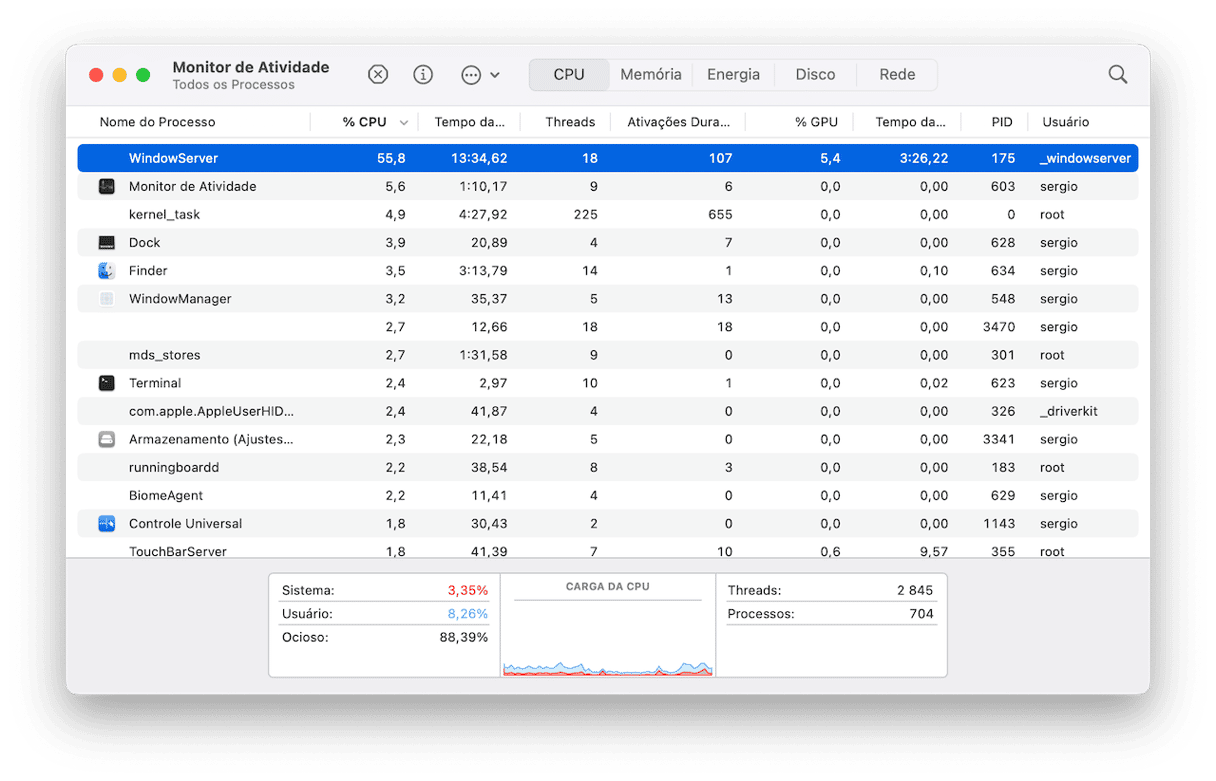Select the kernel_task process name
Viewport: 1216px width, 781px height.
(165, 215)
